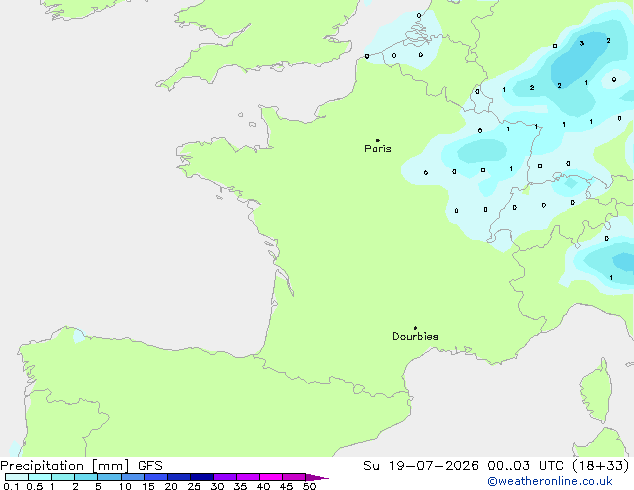Click the purple arrow end of the legend
634x490 pixels.
317,477
